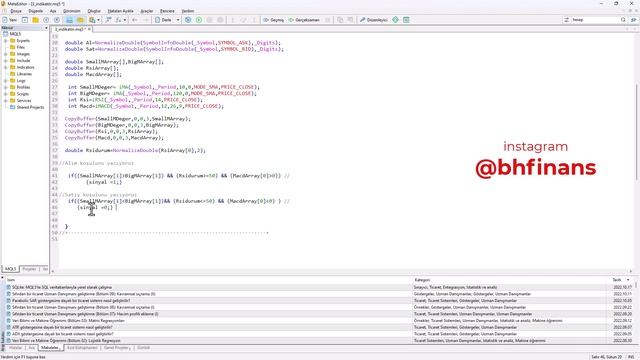Viewport: 640px width, 360px height.
Task: Open the Dosya menu
Action: (16, 11)
